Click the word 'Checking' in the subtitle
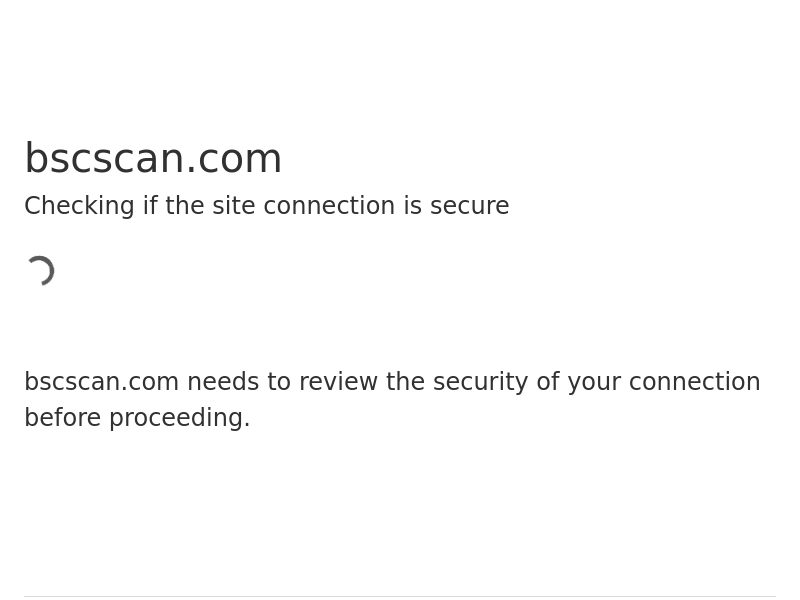This screenshot has width=800, height=600. click(x=80, y=206)
